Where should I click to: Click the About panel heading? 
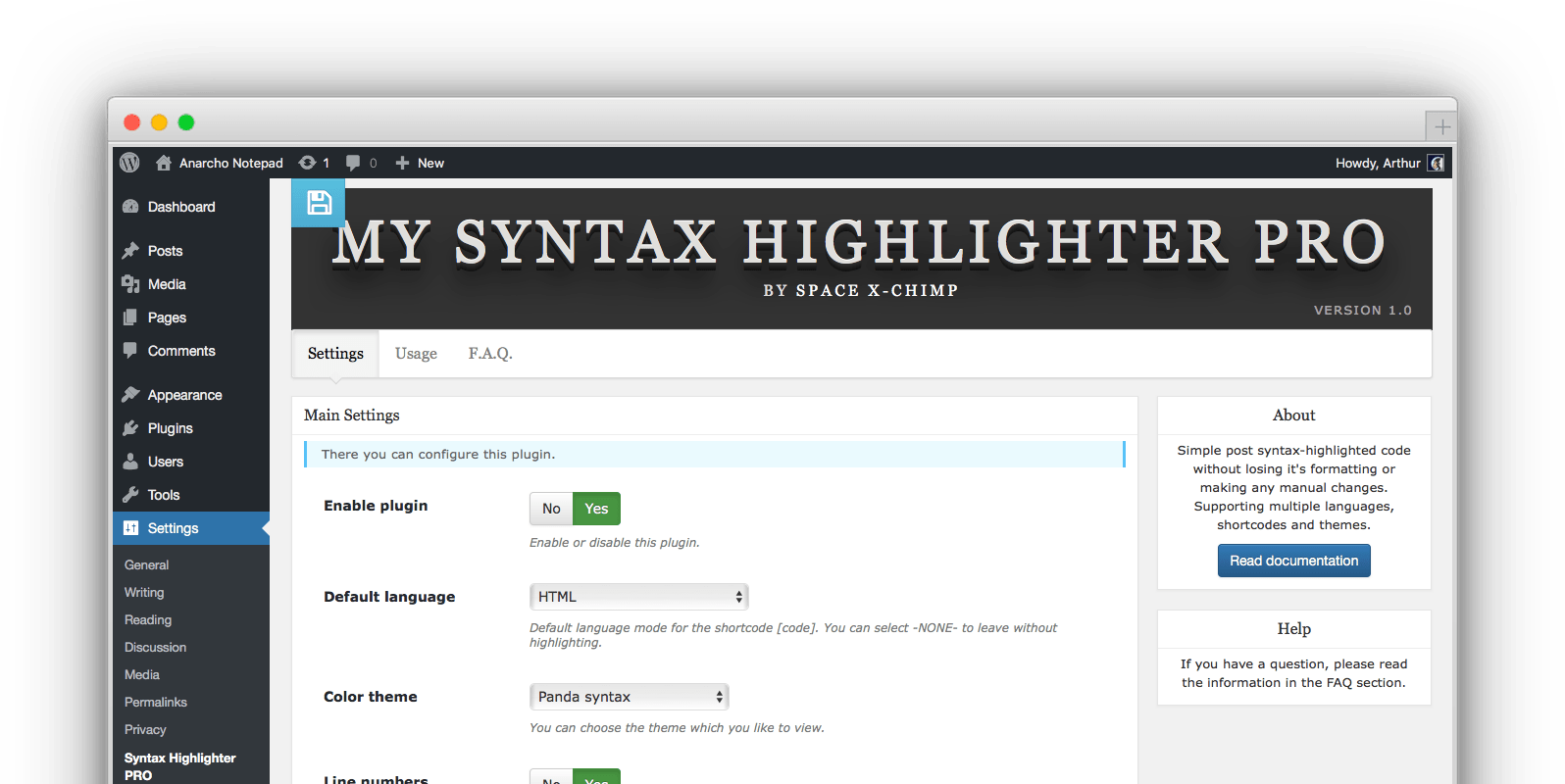coord(1293,416)
